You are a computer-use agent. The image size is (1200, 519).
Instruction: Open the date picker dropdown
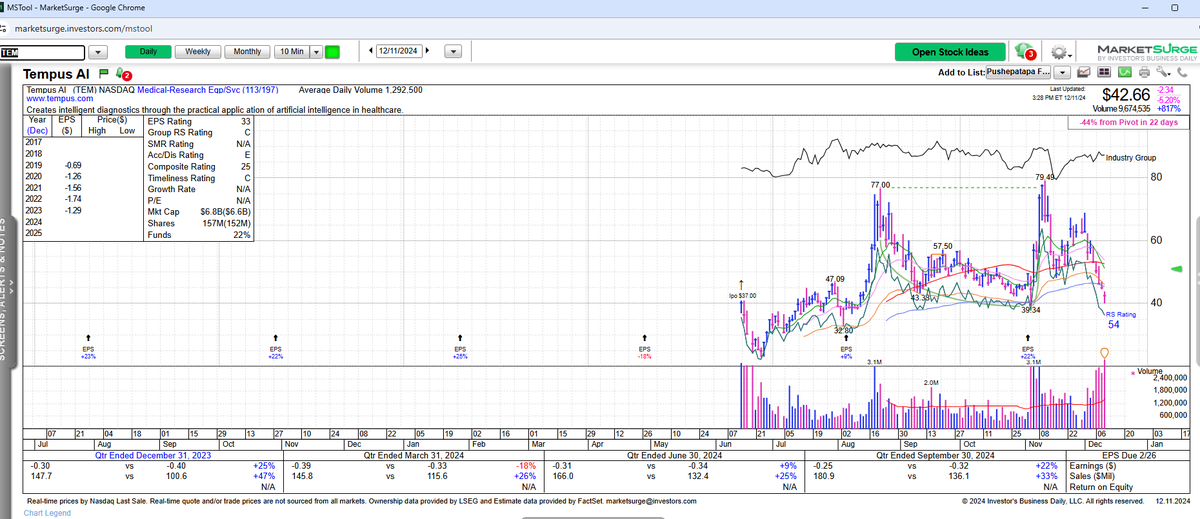pos(452,52)
